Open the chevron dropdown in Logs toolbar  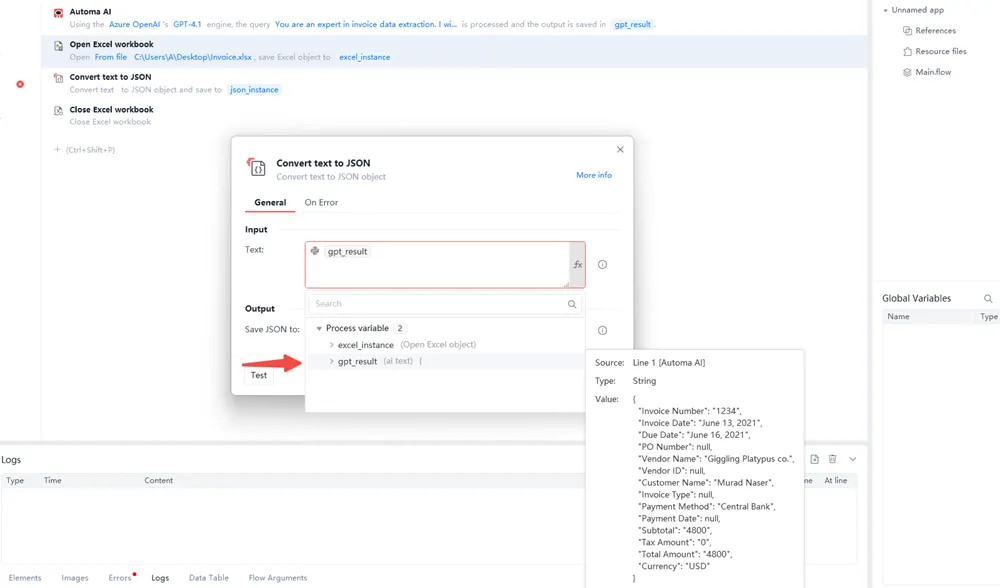[852, 458]
